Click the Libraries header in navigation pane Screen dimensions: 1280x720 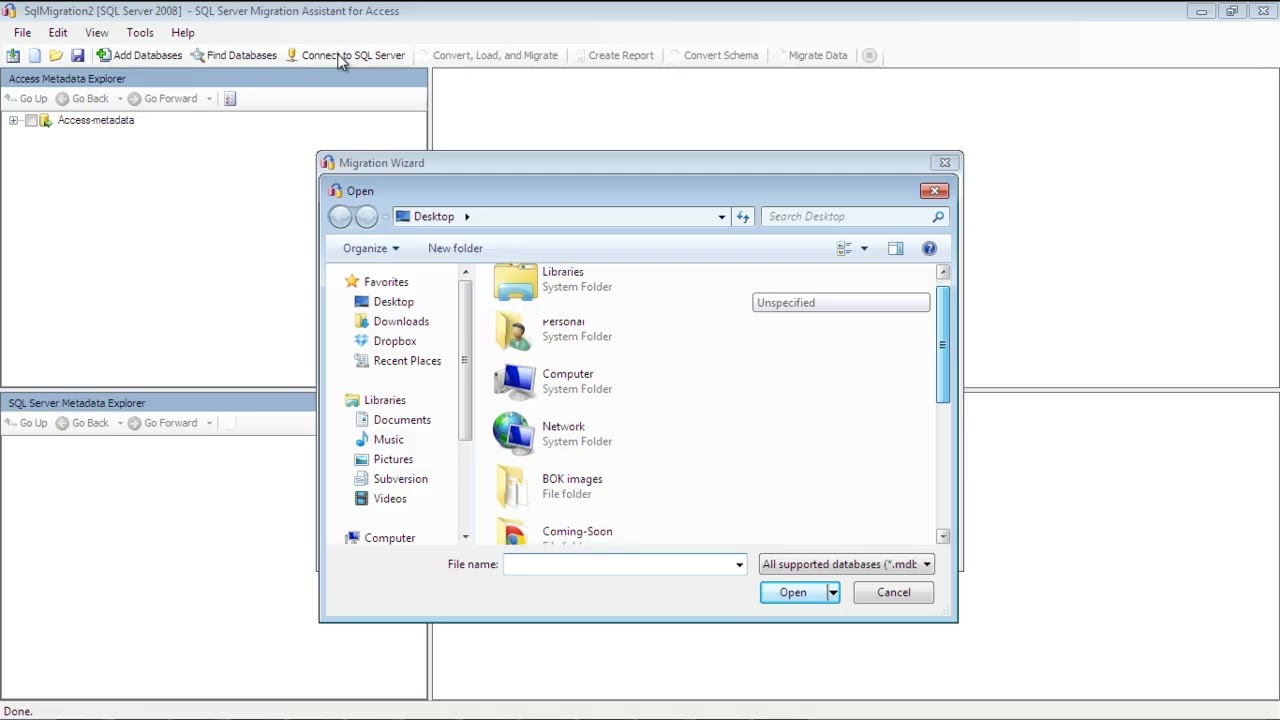[375, 400]
